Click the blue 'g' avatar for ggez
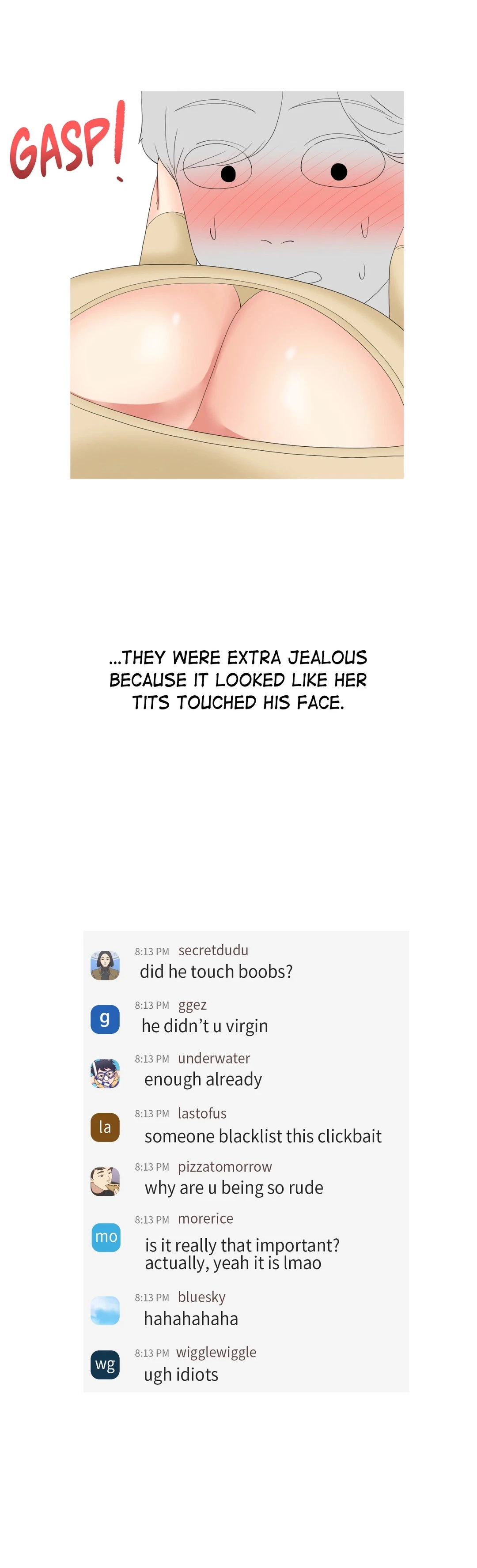Screen dimensions: 477x1568 (x=105, y=1019)
